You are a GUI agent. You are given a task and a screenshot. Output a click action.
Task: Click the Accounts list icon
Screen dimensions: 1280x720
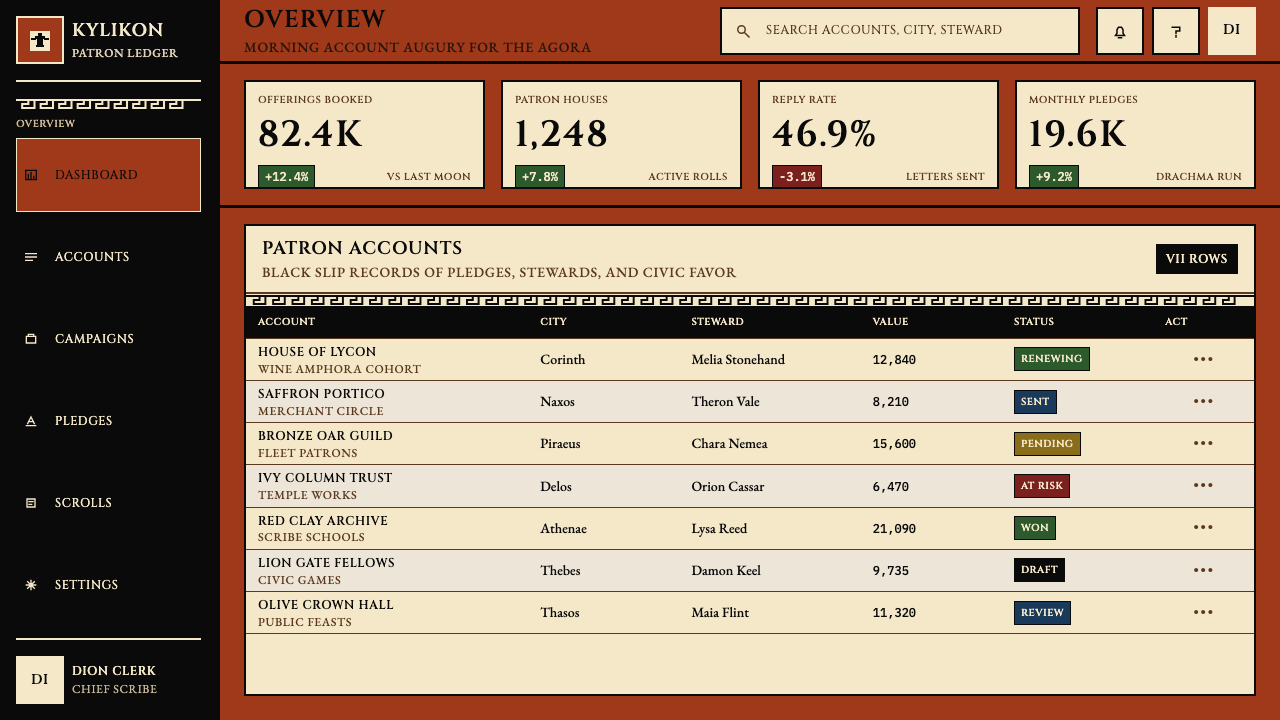coord(31,257)
